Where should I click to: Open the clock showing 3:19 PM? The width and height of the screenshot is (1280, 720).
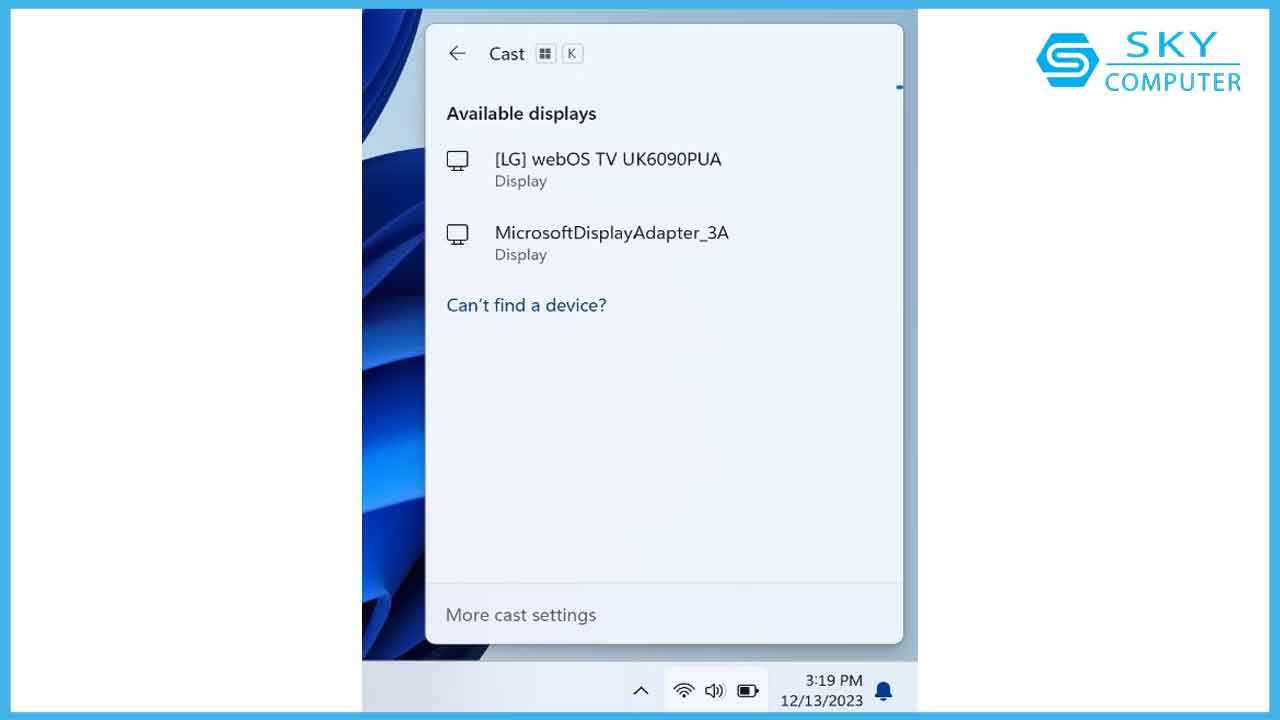coord(822,691)
